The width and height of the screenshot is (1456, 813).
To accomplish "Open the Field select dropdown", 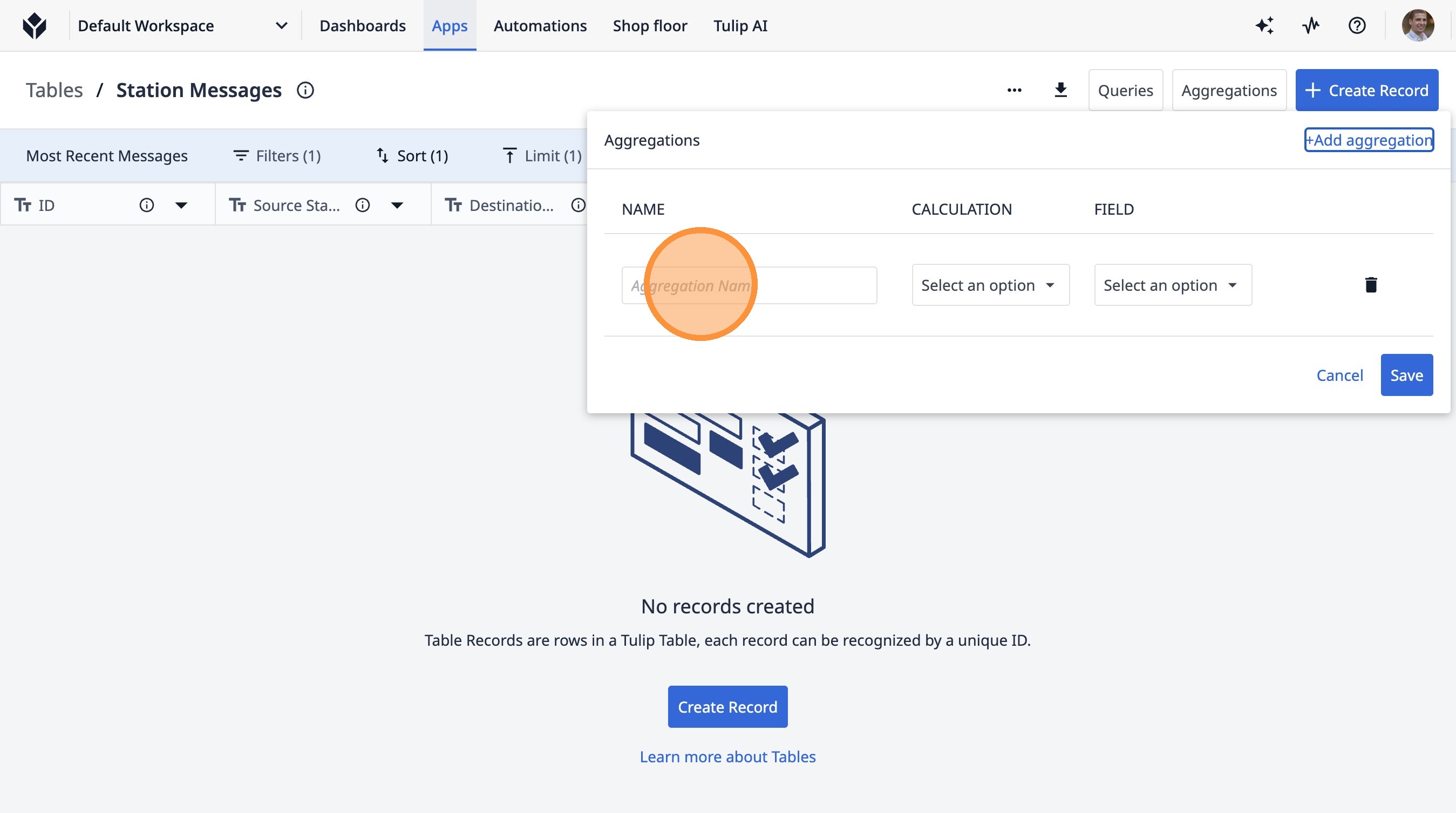I will click(1172, 285).
